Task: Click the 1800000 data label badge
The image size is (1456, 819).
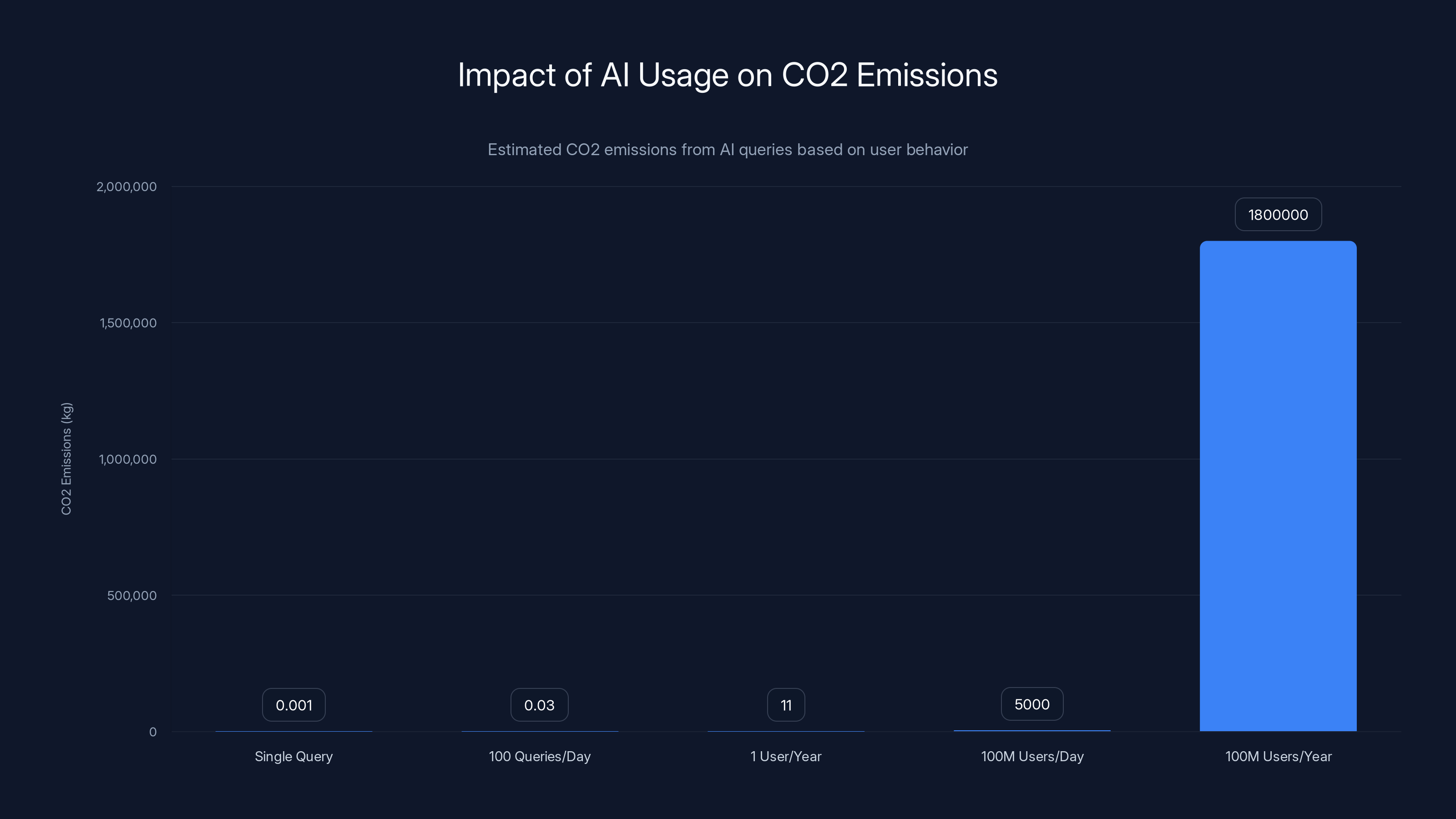Action: (x=1278, y=214)
